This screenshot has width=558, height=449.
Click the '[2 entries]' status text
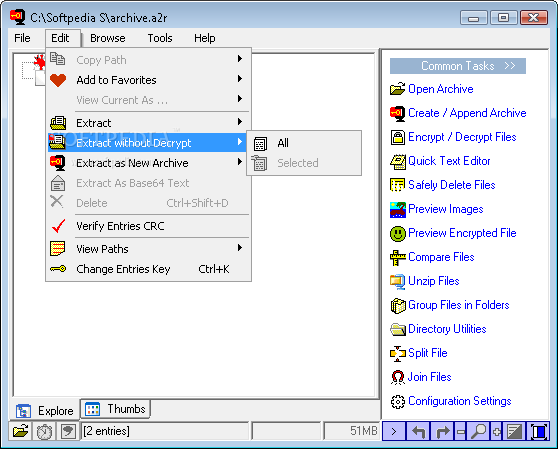pyautogui.click(x=106, y=431)
